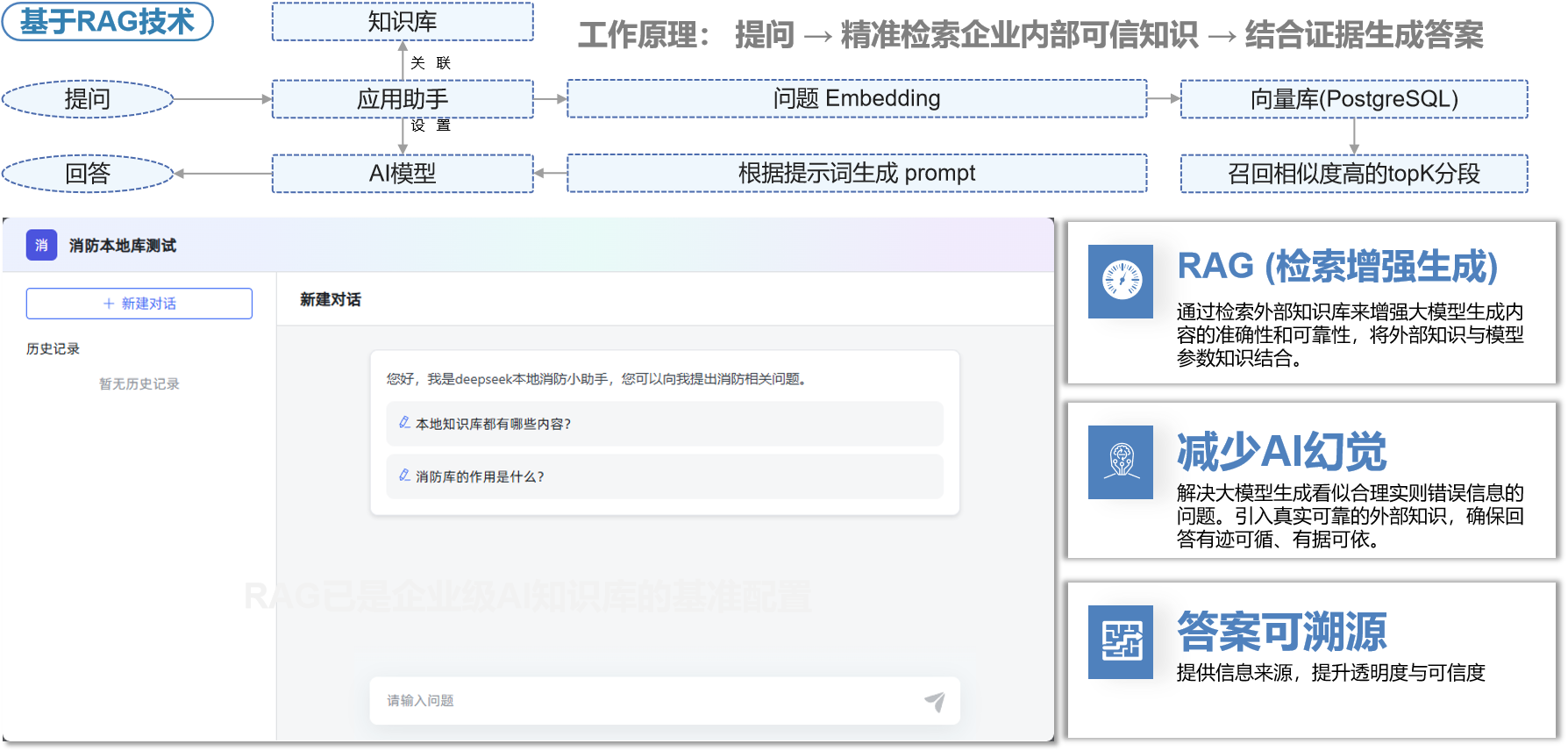Select the 知识库 box in the diagram
Viewport: 1568px width, 751px height.
[x=403, y=22]
